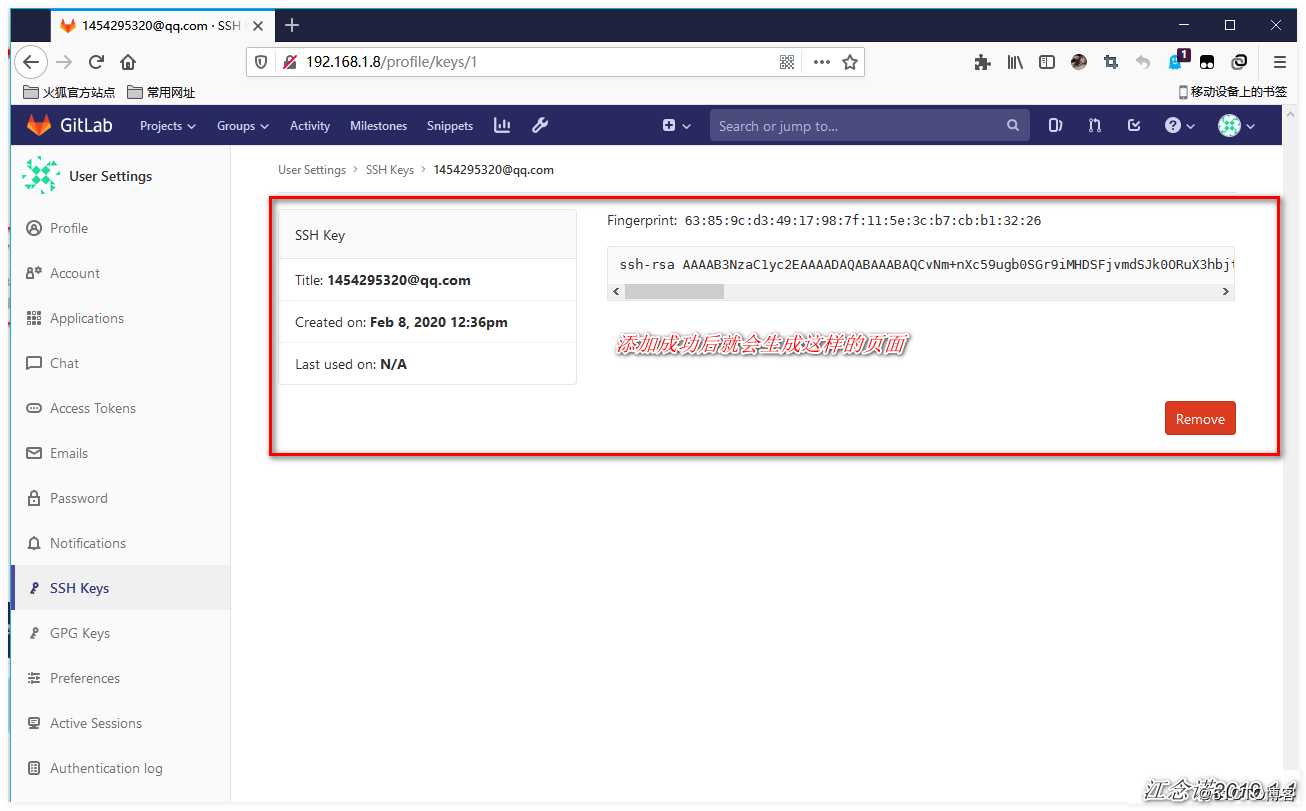Go to Applications settings
The height and width of the screenshot is (811, 1306).
87,318
